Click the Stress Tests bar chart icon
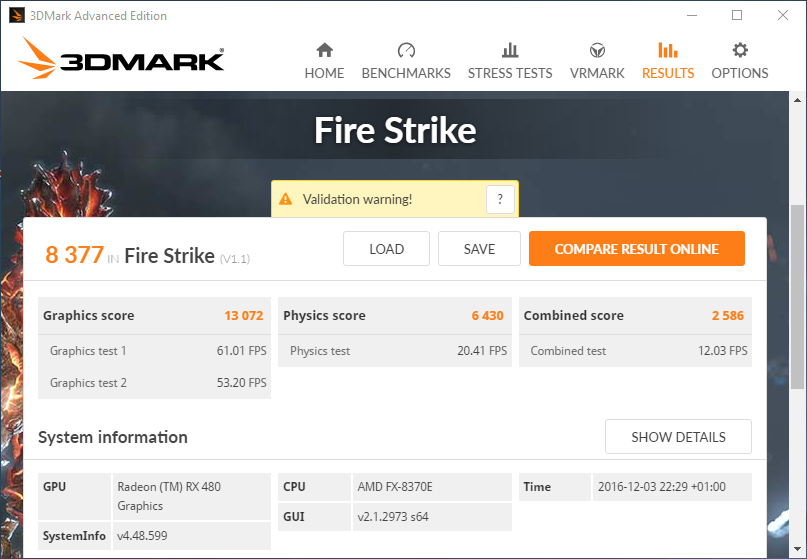The height and width of the screenshot is (559, 807). pyautogui.click(x=510, y=50)
